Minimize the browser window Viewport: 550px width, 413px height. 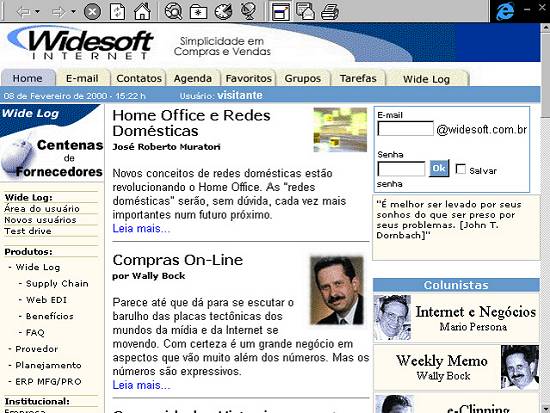pos(526,9)
